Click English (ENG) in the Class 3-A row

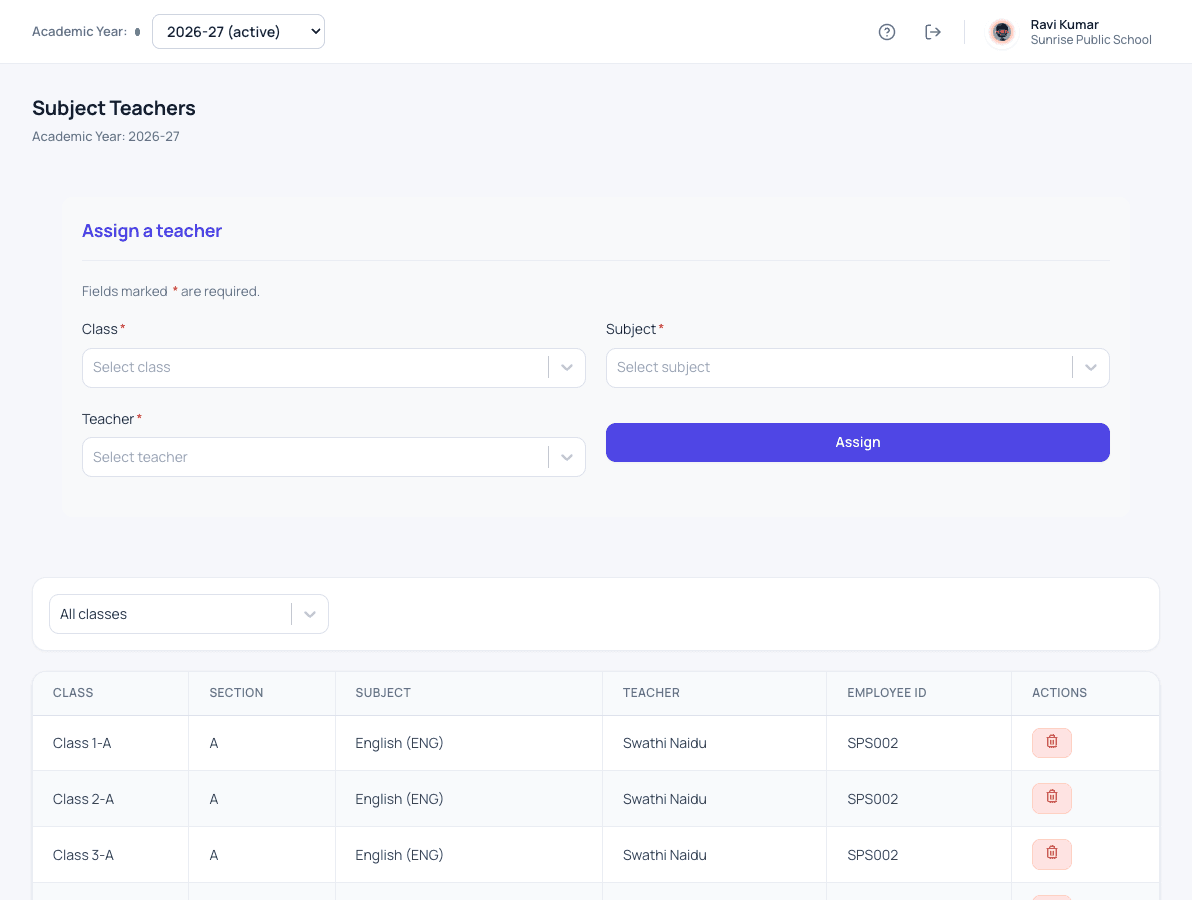(x=399, y=855)
